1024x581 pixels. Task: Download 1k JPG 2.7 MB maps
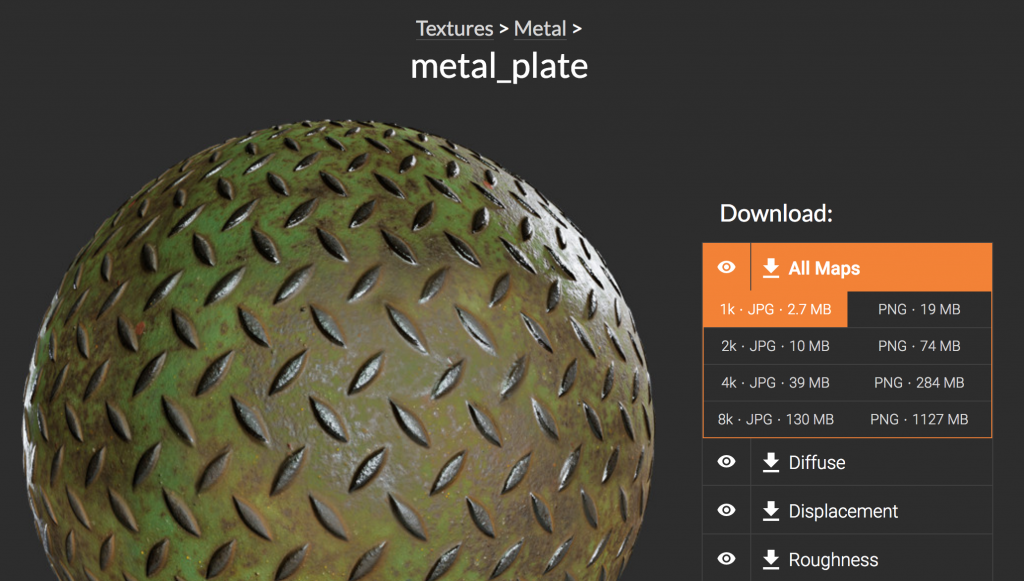tap(775, 310)
